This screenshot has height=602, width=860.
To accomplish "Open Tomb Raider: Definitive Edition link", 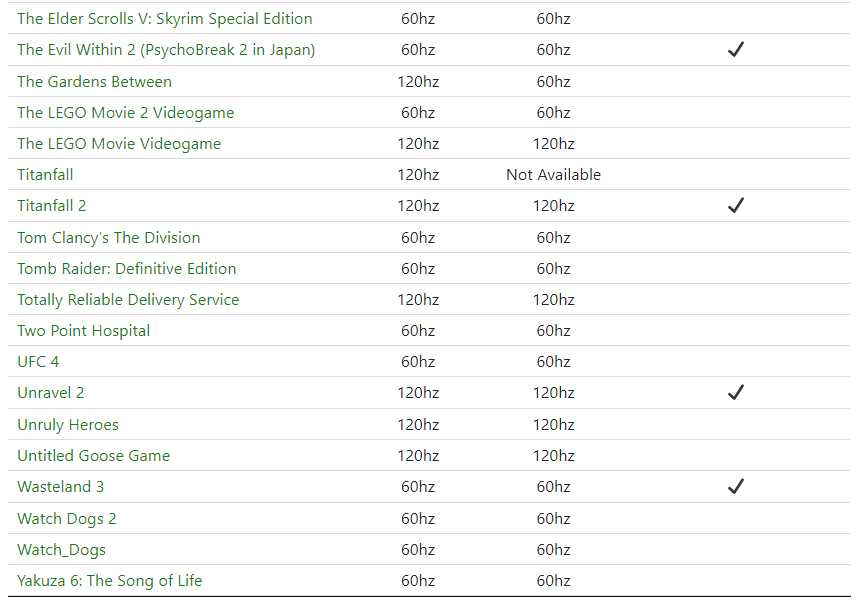I will 127,269.
